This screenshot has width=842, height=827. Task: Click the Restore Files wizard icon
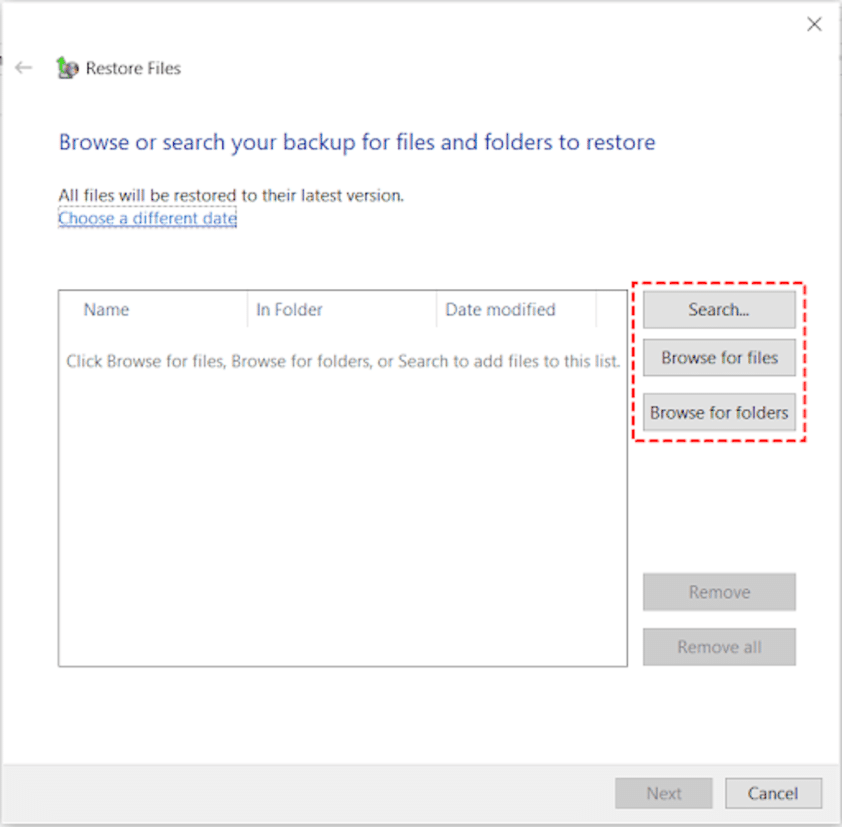pos(67,68)
